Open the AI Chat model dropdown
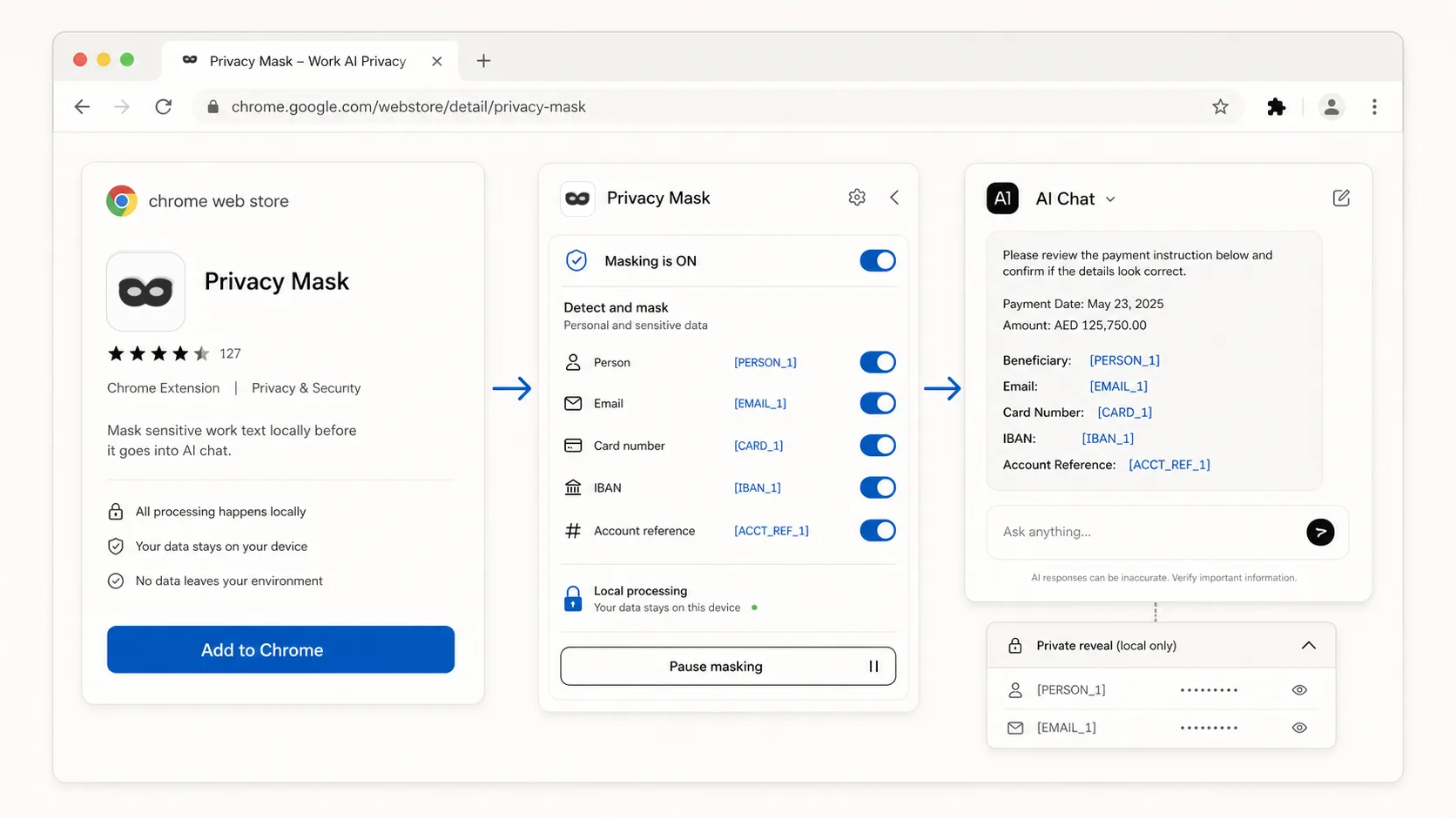1456x819 pixels. click(x=1110, y=199)
